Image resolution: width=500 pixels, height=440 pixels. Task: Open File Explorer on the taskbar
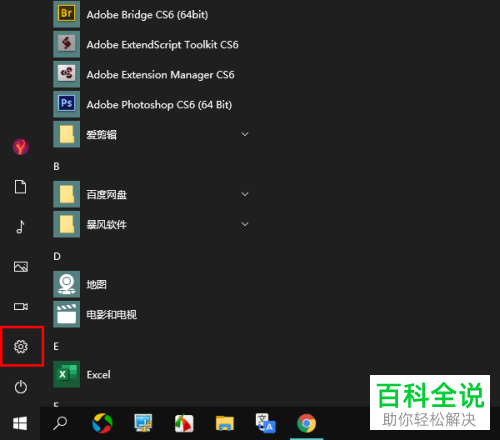pyautogui.click(x=225, y=424)
